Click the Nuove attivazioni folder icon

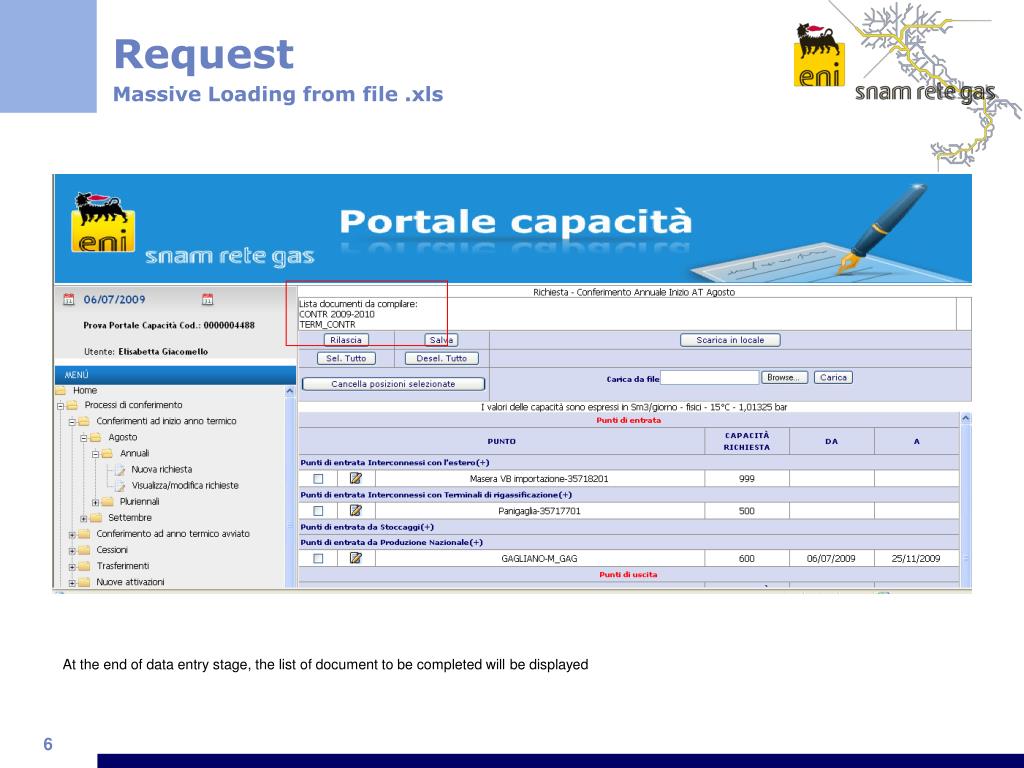[x=84, y=583]
